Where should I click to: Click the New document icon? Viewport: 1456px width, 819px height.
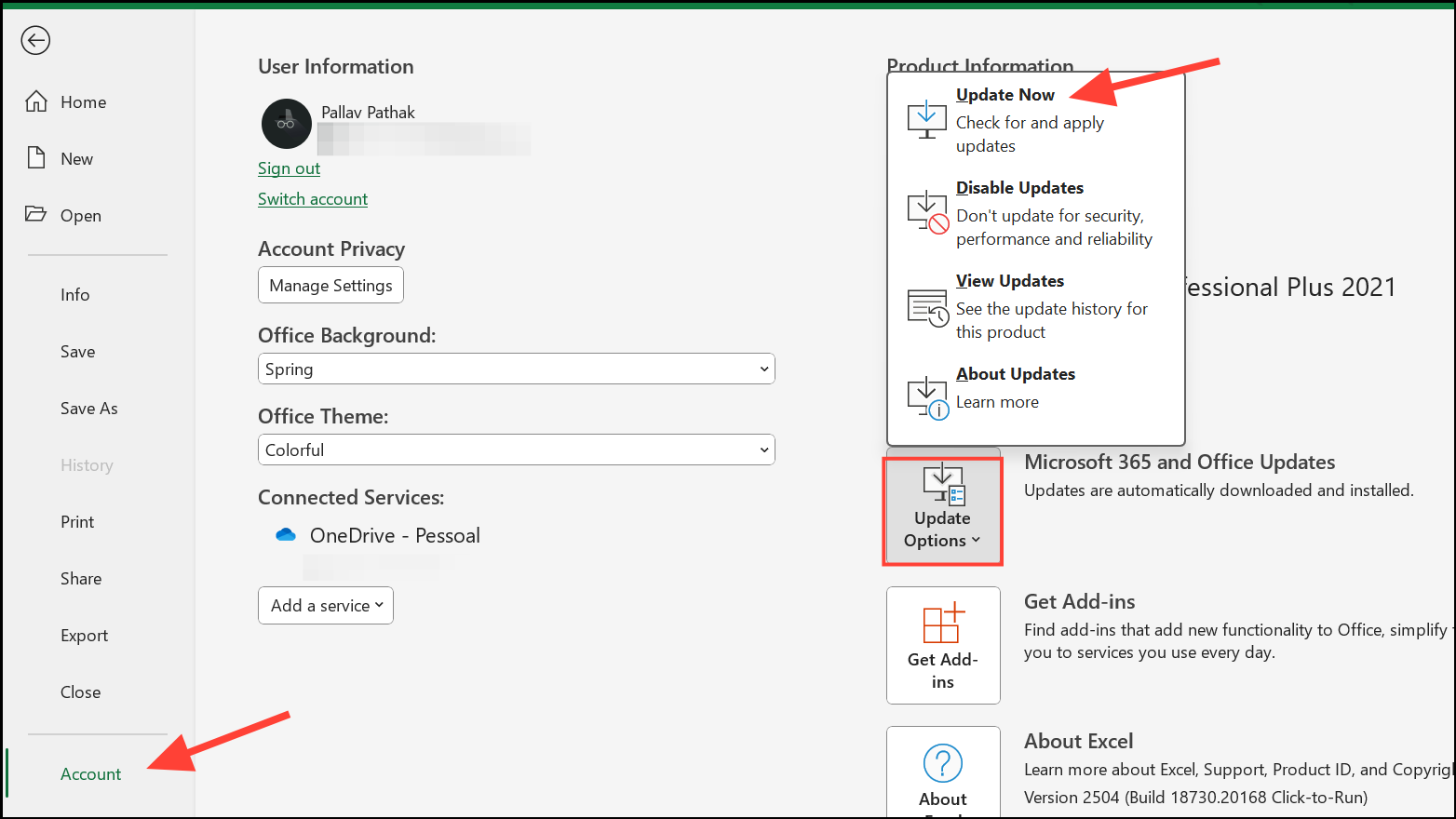(x=35, y=158)
